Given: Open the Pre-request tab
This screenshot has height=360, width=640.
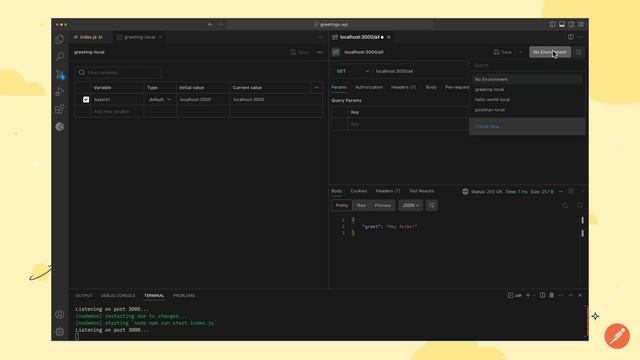Looking at the screenshot, I should tap(457, 87).
